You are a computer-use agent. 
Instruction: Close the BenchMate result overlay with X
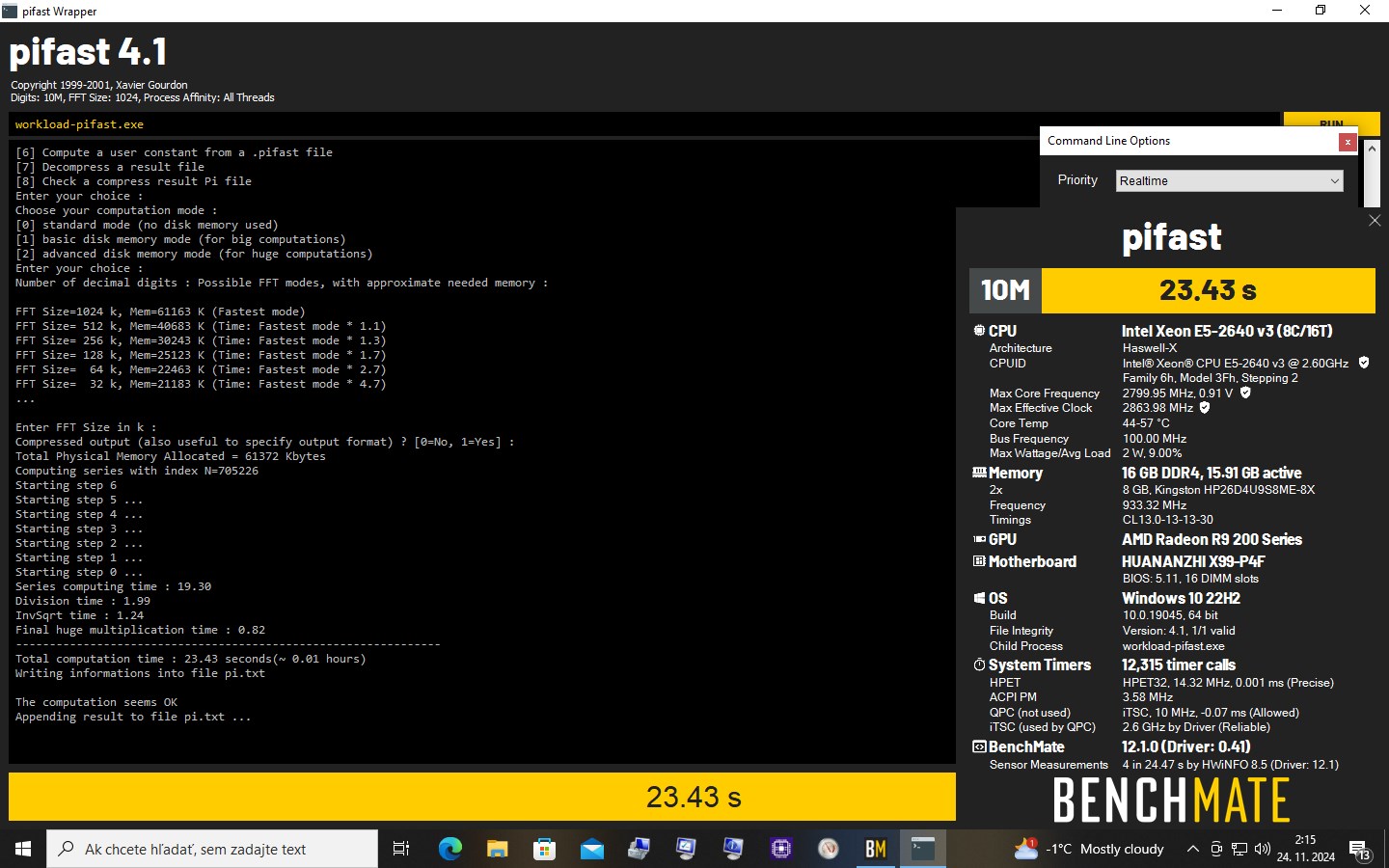click(1375, 221)
